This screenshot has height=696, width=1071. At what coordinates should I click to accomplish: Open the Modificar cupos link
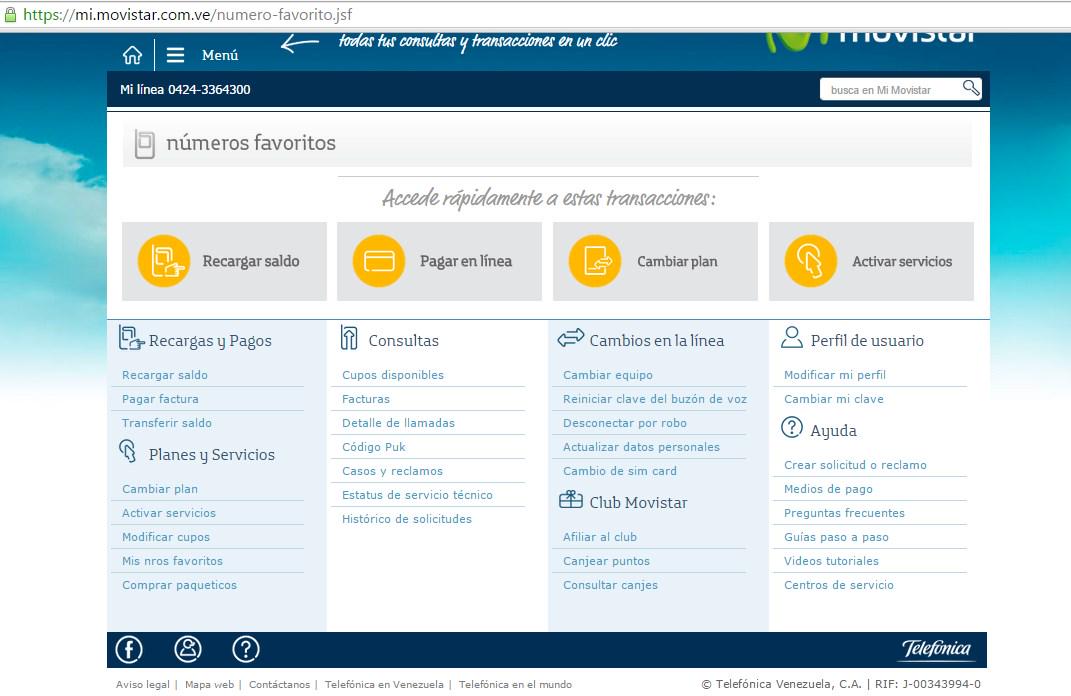tap(166, 537)
